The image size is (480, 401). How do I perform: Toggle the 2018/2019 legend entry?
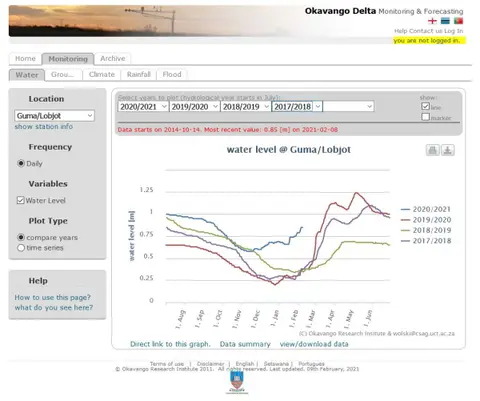click(x=426, y=230)
